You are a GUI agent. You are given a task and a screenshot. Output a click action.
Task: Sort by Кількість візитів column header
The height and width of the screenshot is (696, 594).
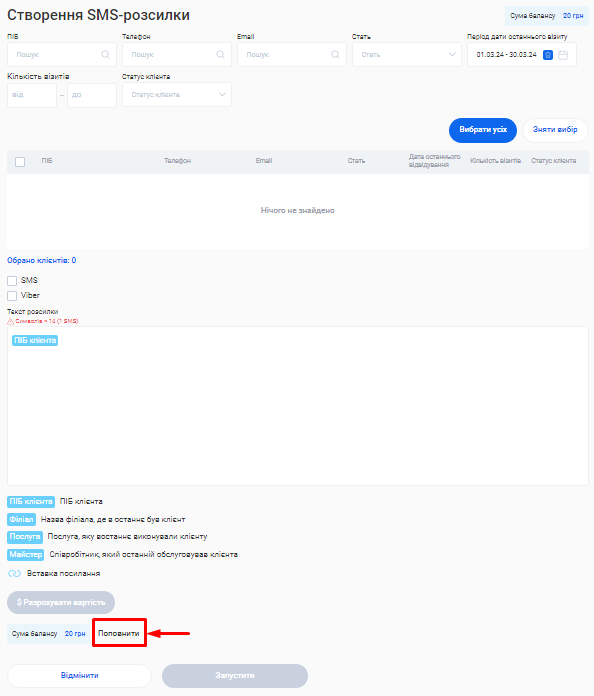point(495,161)
